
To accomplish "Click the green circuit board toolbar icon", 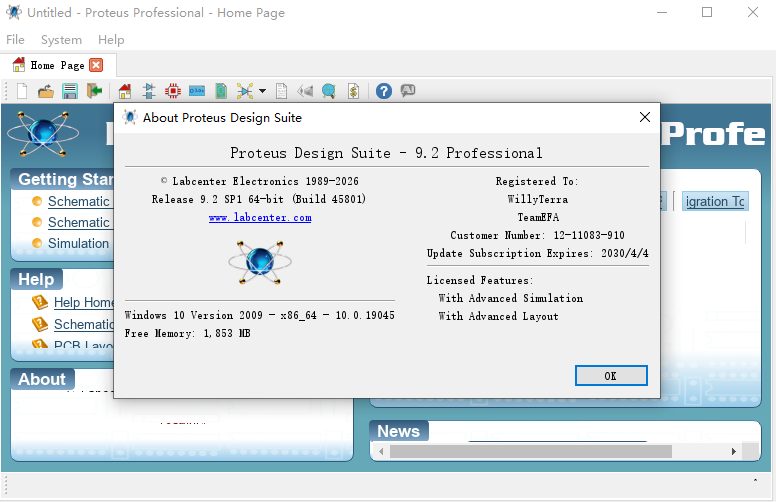I will pos(221,91).
